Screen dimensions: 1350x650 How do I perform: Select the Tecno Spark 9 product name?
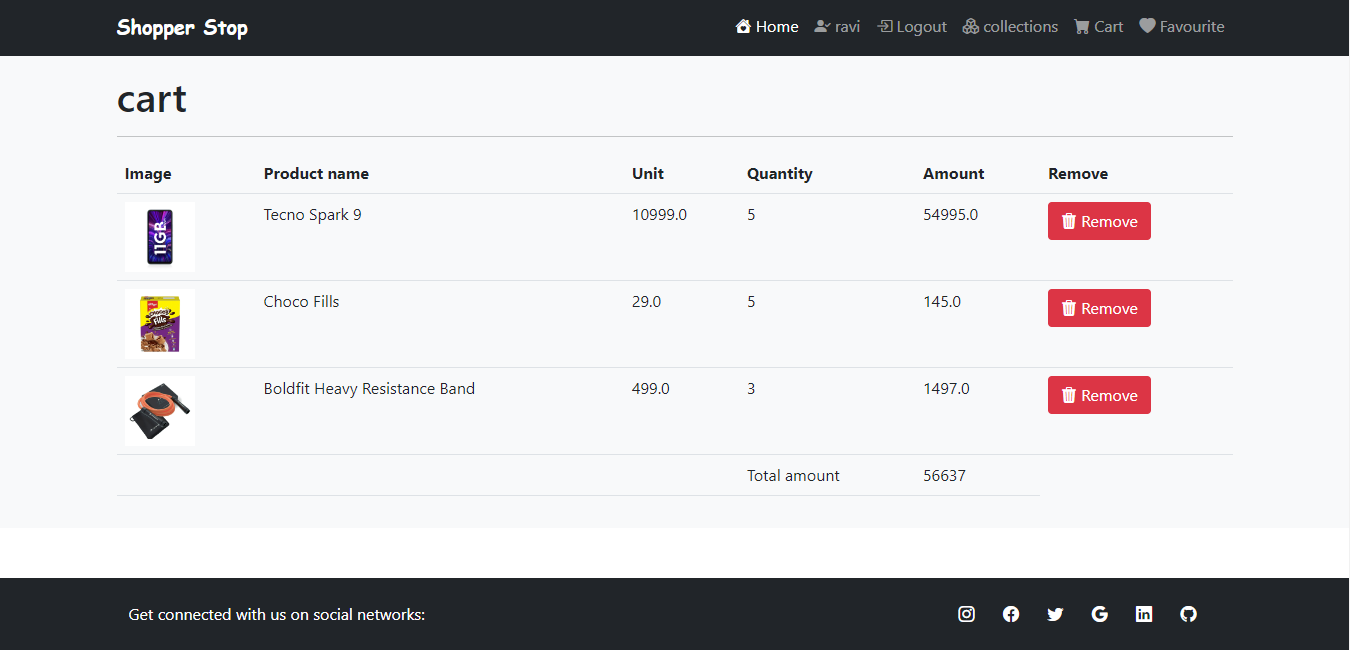click(x=313, y=214)
